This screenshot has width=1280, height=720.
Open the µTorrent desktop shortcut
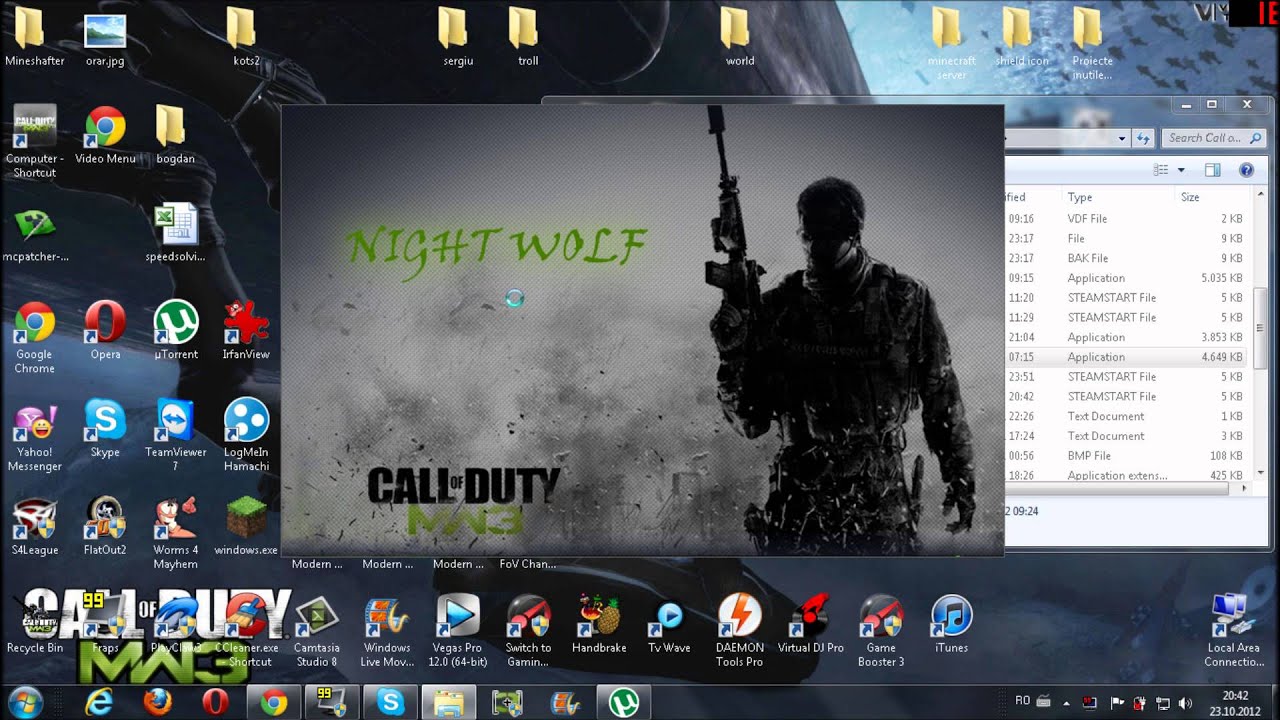(176, 331)
